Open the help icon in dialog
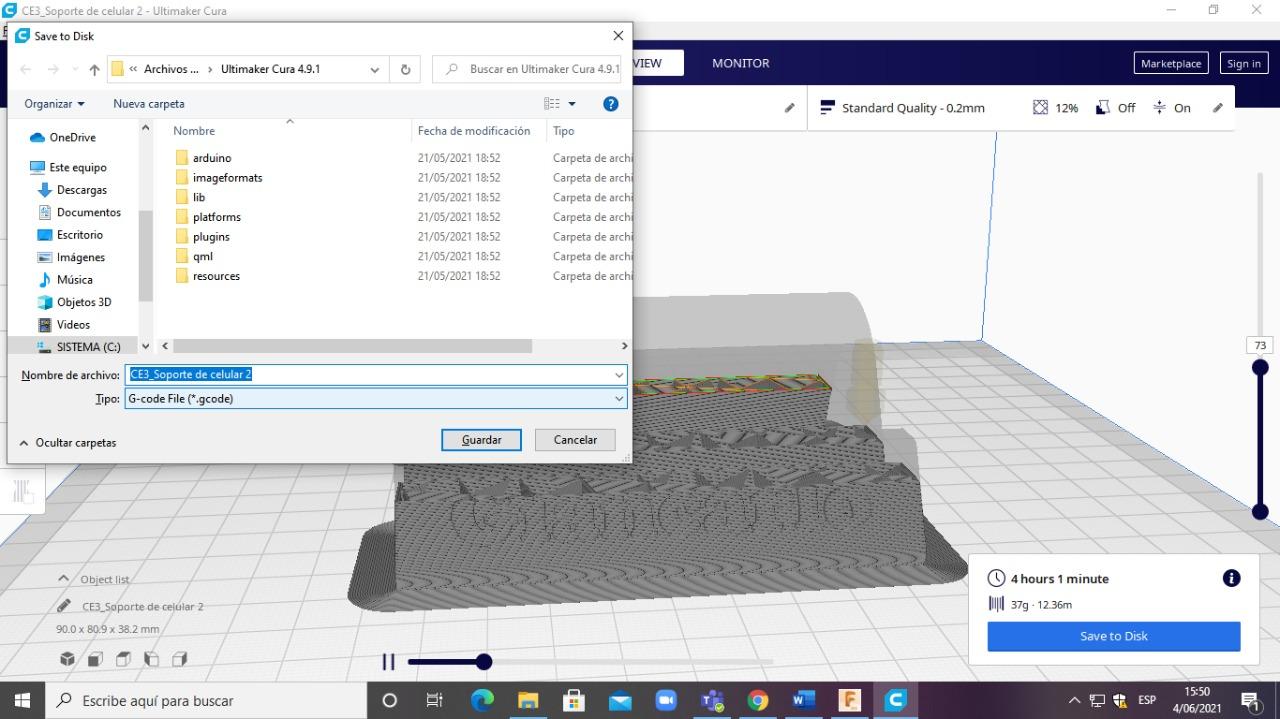The image size is (1280, 719). tap(611, 104)
